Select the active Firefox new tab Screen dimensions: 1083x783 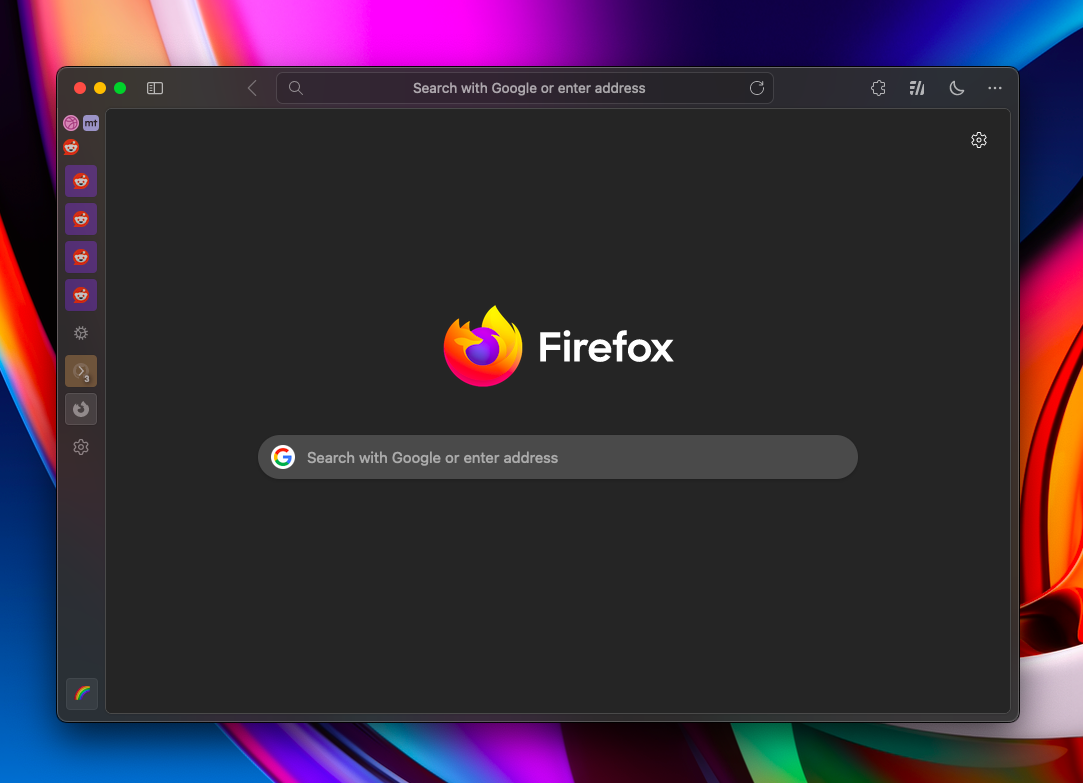[x=81, y=409]
